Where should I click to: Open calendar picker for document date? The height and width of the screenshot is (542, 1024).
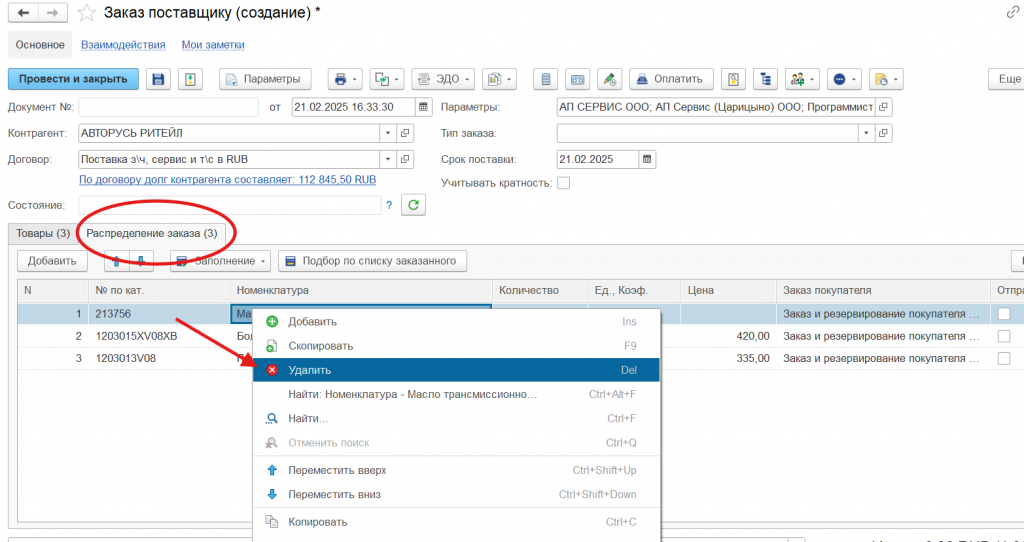pyautogui.click(x=424, y=107)
